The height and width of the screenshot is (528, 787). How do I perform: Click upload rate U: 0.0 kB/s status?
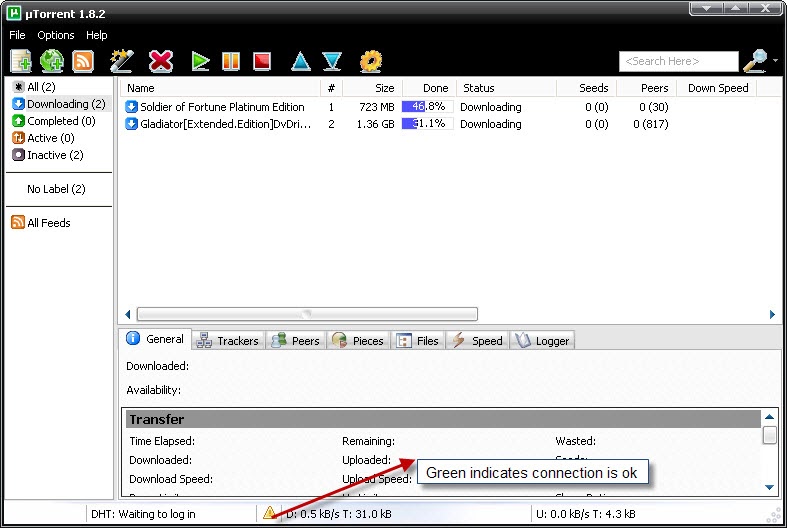(586, 514)
